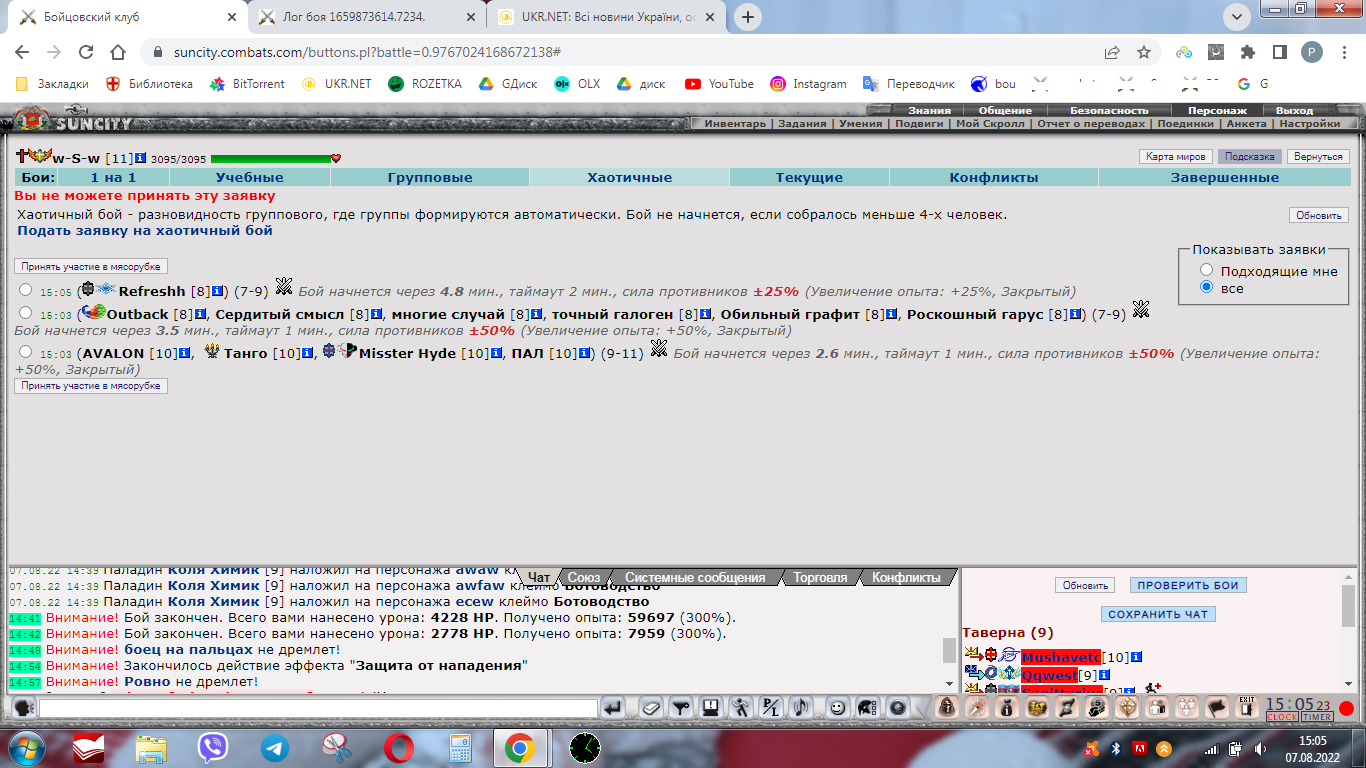Image resolution: width=1366 pixels, height=768 pixels.
Task: Switch chat to Системные сообщения tab
Action: [695, 577]
